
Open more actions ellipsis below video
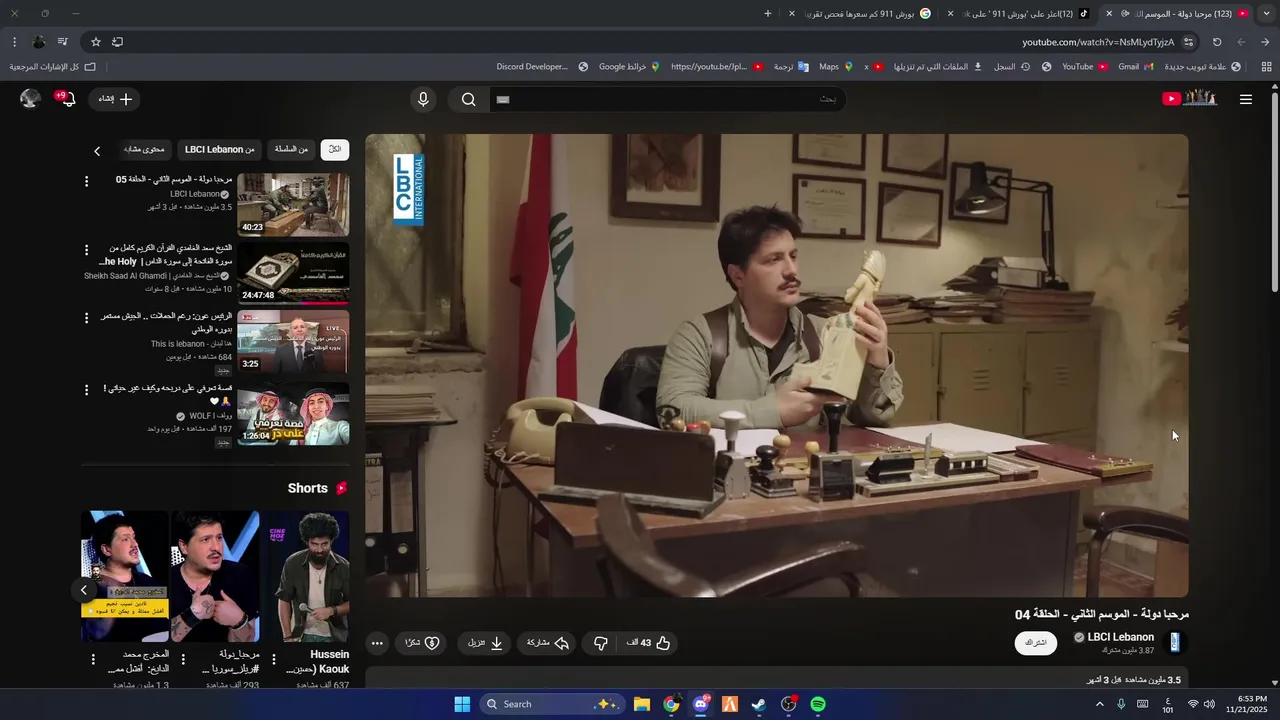377,643
